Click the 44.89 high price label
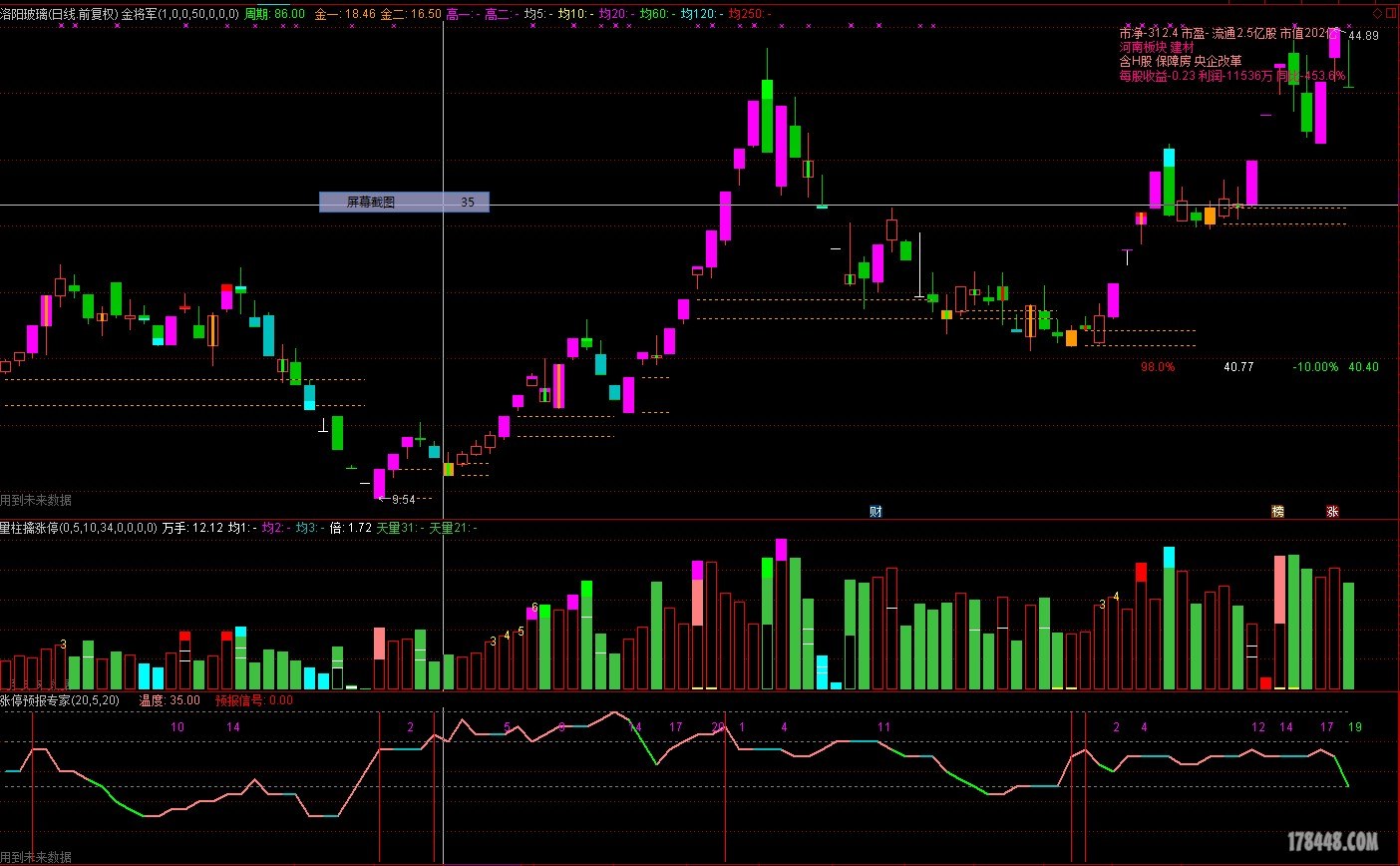 1364,36
